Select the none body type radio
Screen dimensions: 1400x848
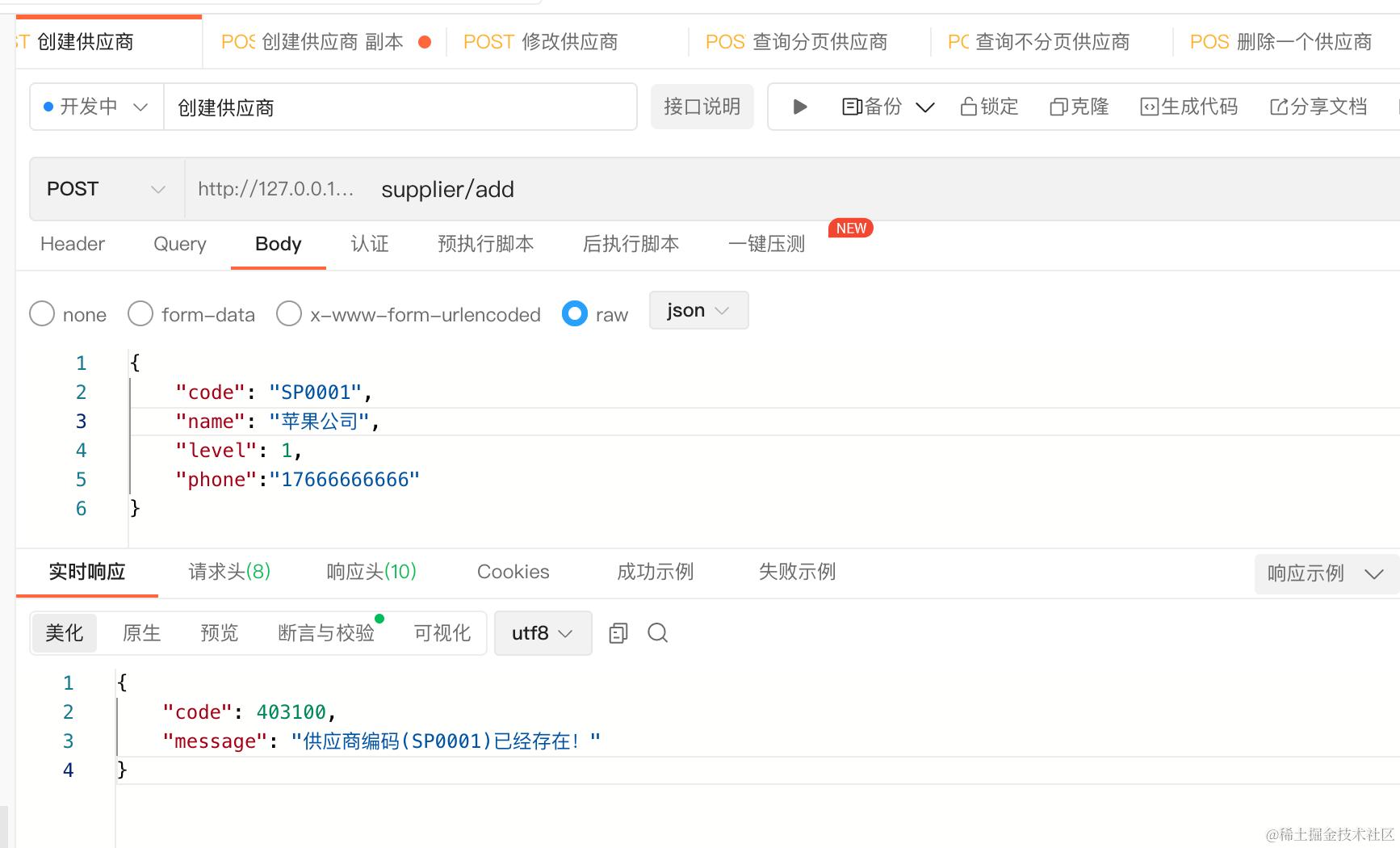(42, 314)
